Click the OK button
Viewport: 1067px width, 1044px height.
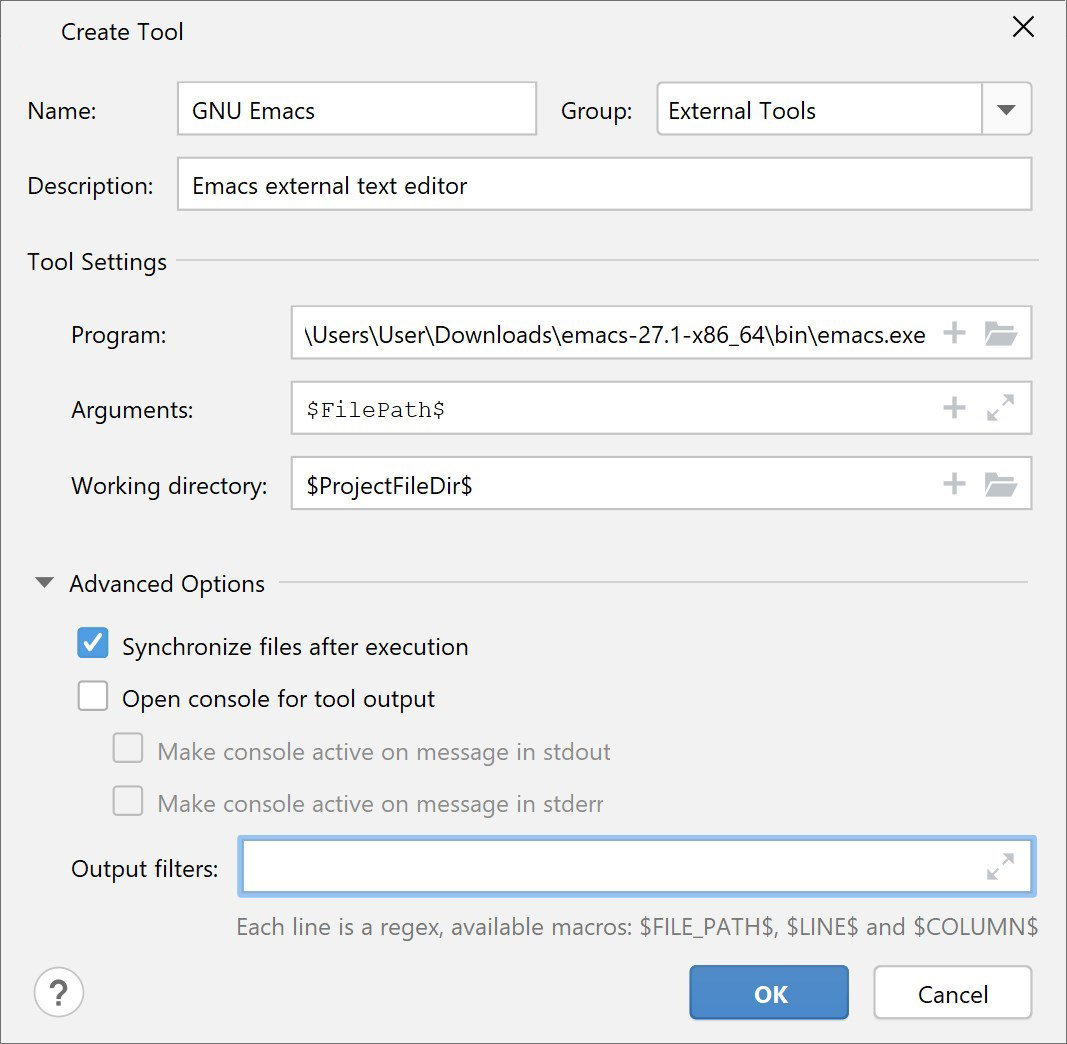[x=768, y=993]
